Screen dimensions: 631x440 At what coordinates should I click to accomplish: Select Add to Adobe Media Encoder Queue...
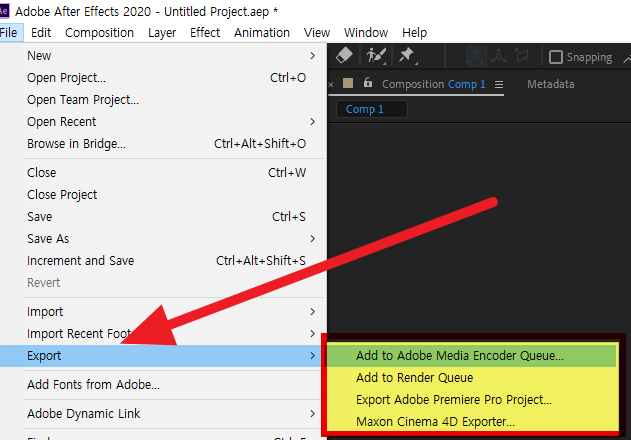click(472, 356)
